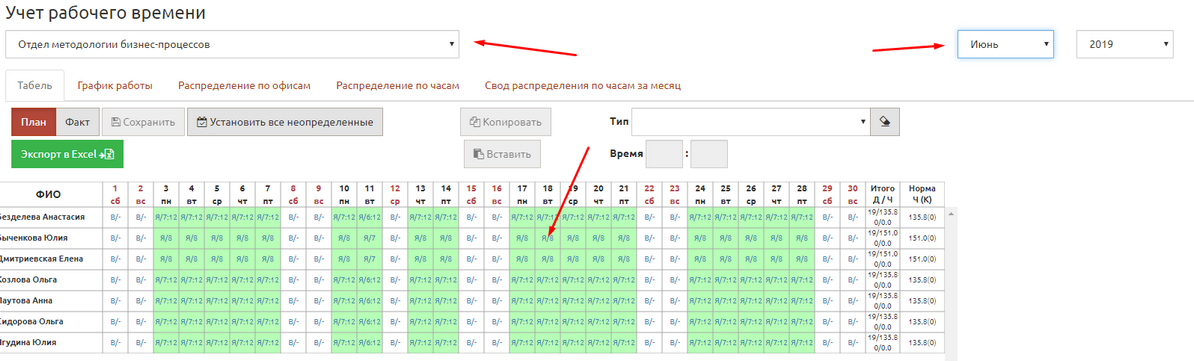The height and width of the screenshot is (361, 1194).
Task: Select the Безделева Анастасия row name
Action: tap(43, 217)
